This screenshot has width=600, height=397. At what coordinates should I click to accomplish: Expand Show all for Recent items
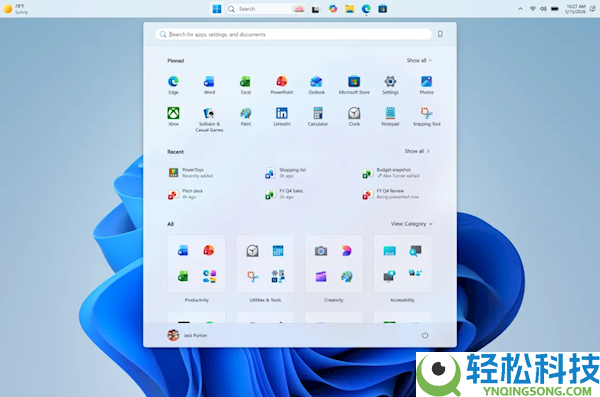(417, 151)
